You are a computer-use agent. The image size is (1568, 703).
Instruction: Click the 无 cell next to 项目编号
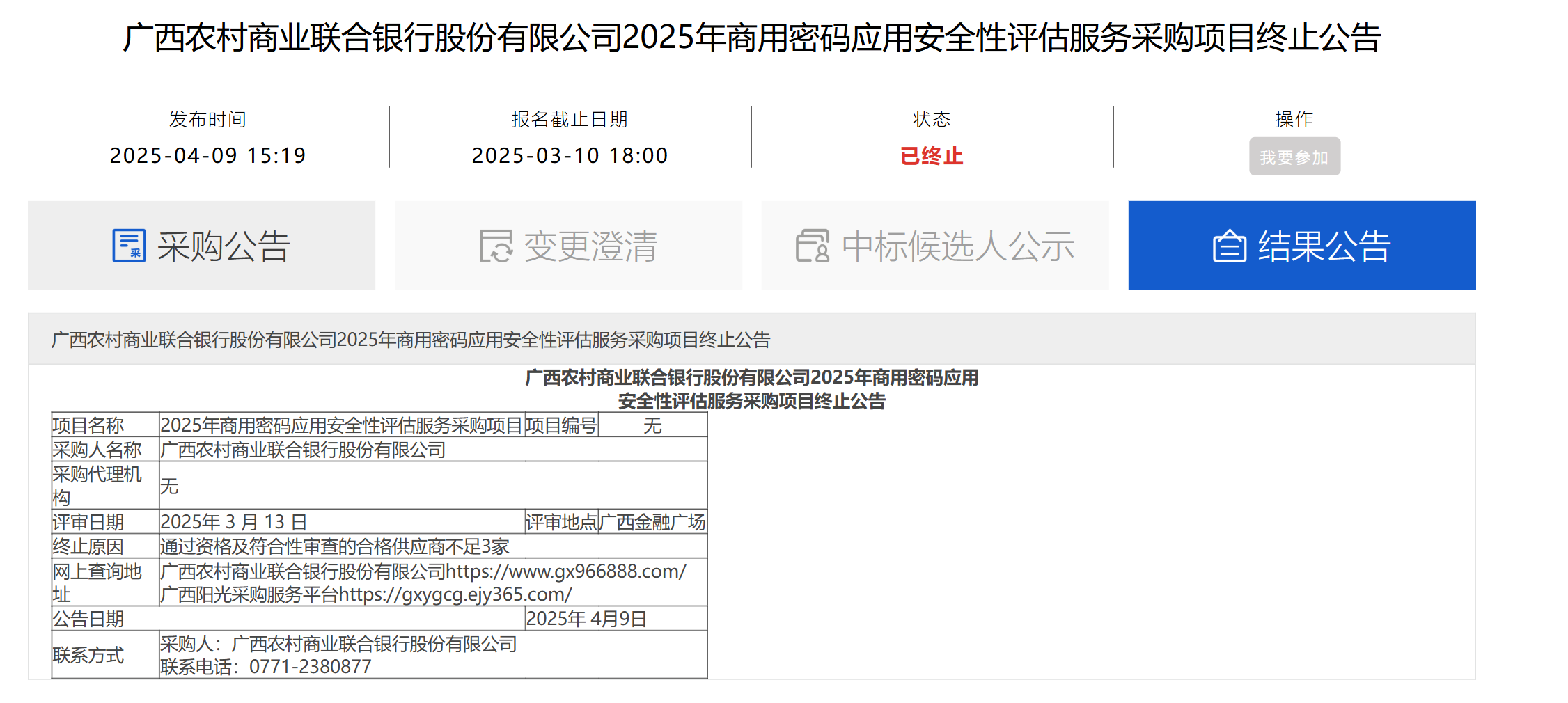[x=652, y=425]
